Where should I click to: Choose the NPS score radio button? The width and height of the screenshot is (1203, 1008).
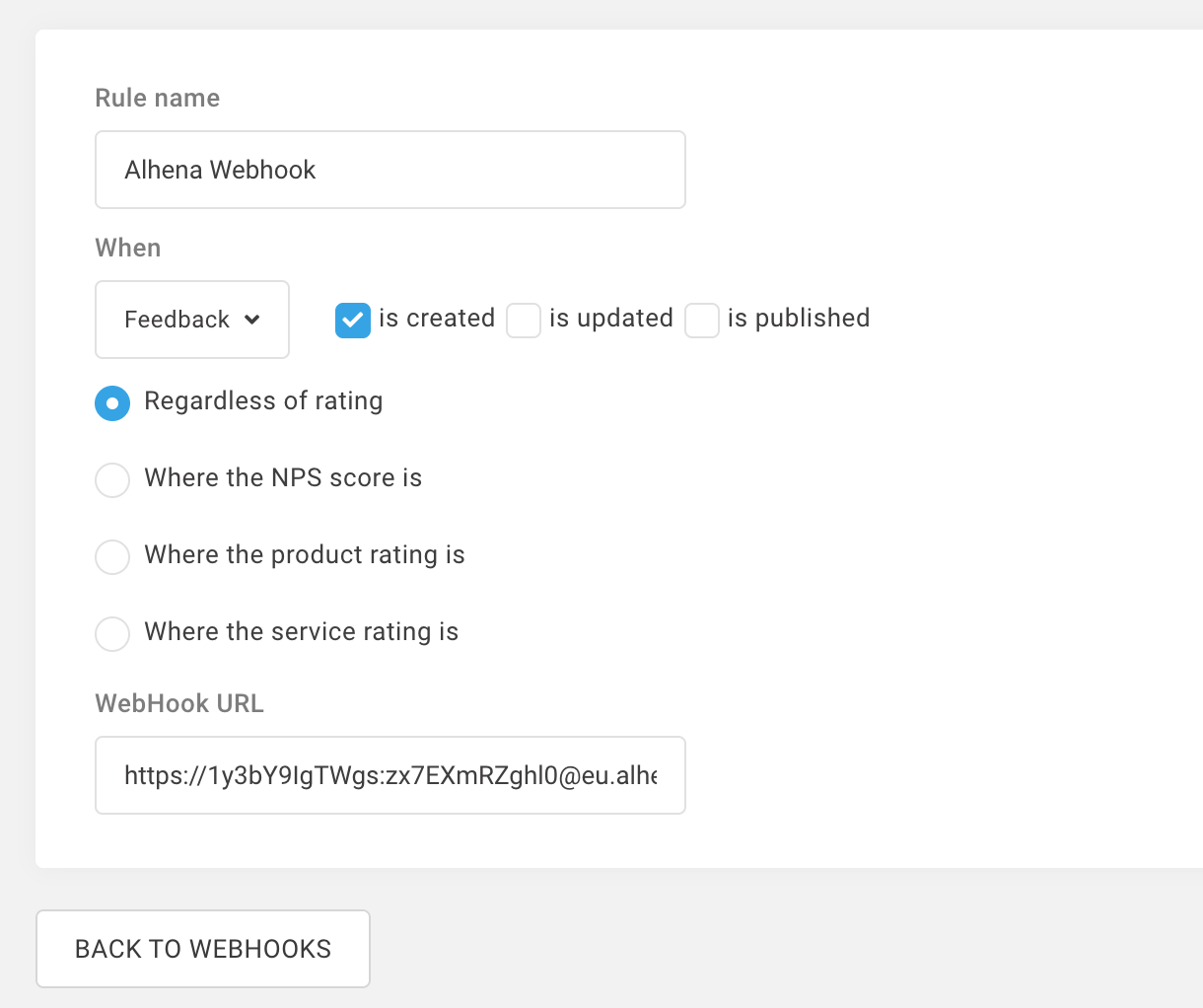pos(112,480)
